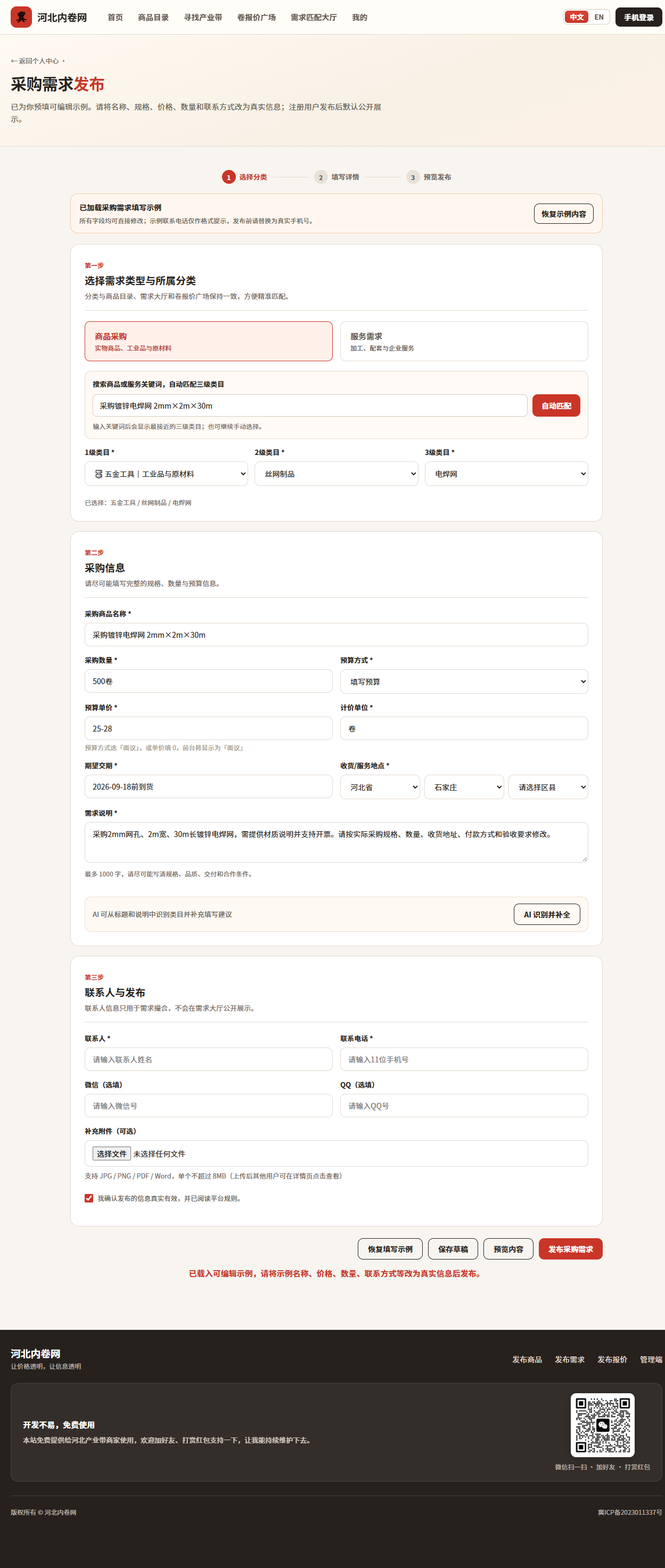Focus the 微信 input field
665x1568 pixels.
coord(209,1106)
